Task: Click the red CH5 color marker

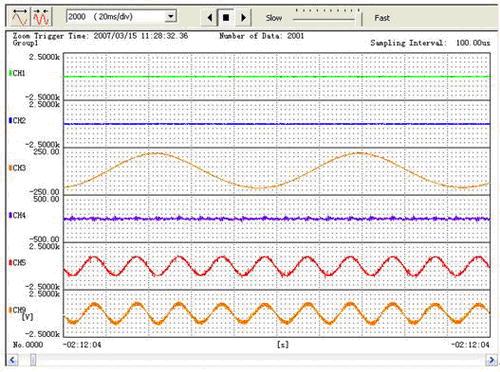Action: [x=10, y=263]
